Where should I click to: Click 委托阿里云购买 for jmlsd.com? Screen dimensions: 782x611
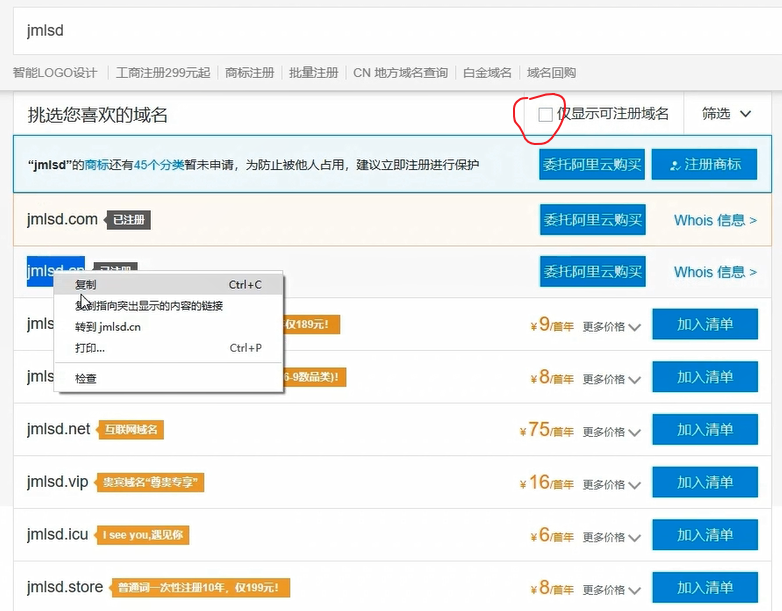click(592, 220)
